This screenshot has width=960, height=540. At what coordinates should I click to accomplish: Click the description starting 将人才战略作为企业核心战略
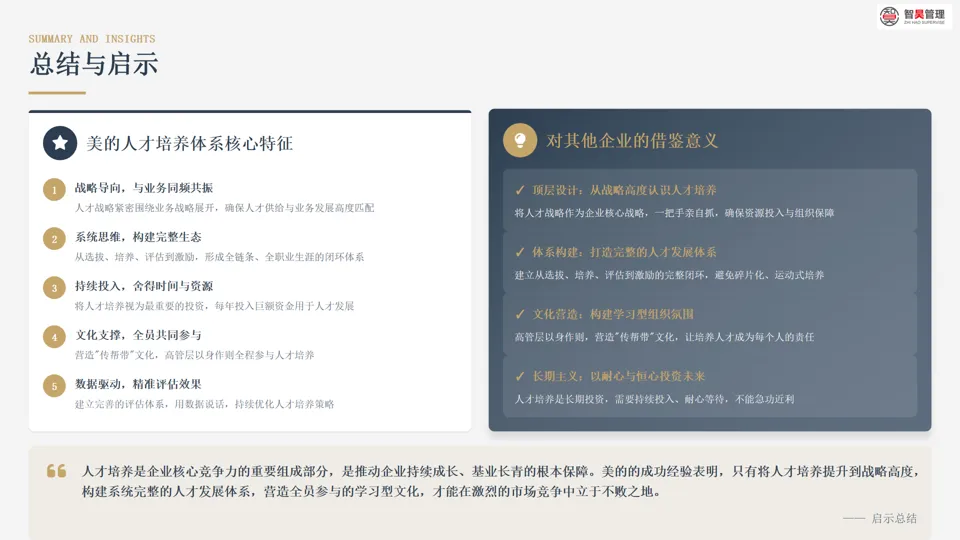pyautogui.click(x=674, y=213)
